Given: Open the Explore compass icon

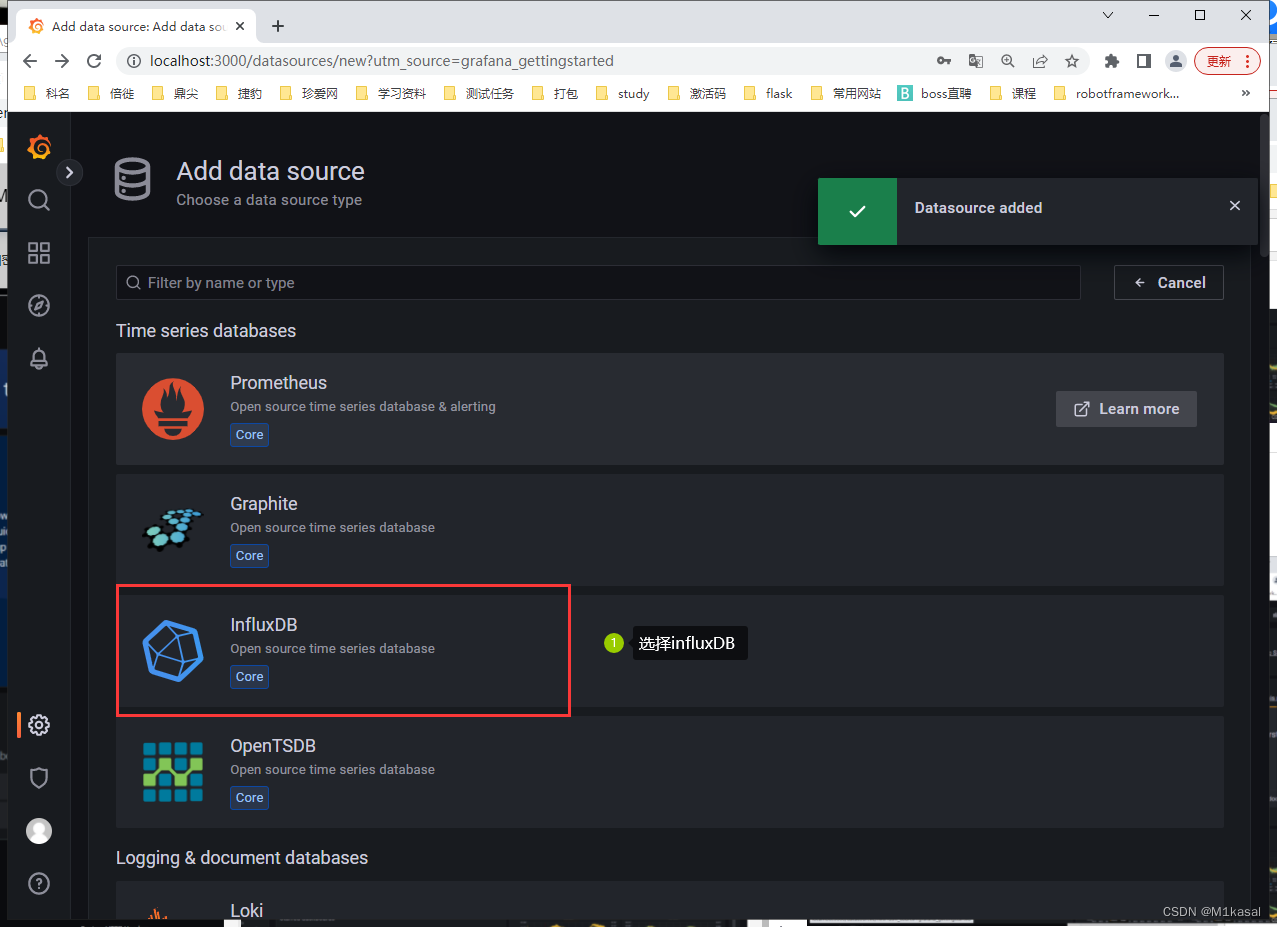Looking at the screenshot, I should pyautogui.click(x=39, y=306).
